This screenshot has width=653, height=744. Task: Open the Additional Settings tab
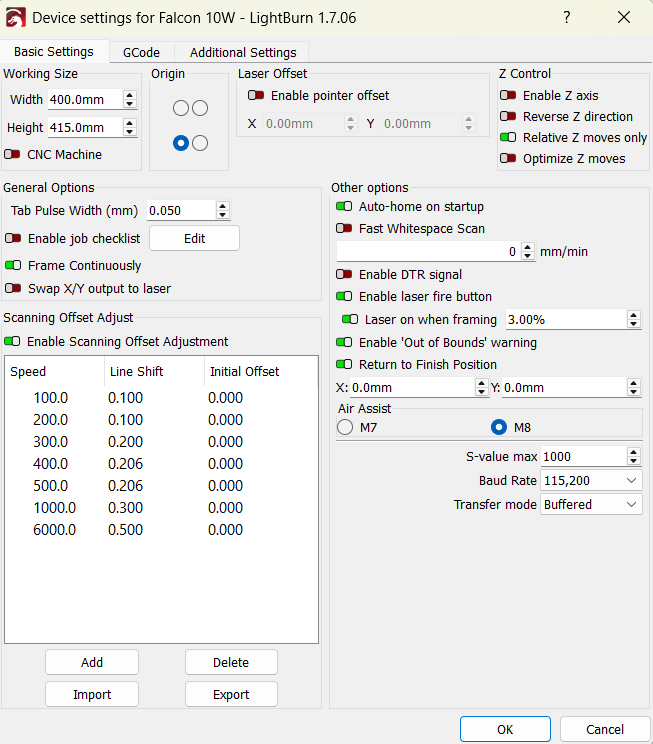(x=243, y=52)
